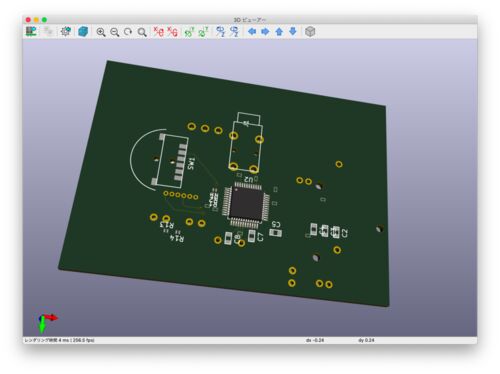Toggle raytracing render blue cube icon

click(x=83, y=32)
